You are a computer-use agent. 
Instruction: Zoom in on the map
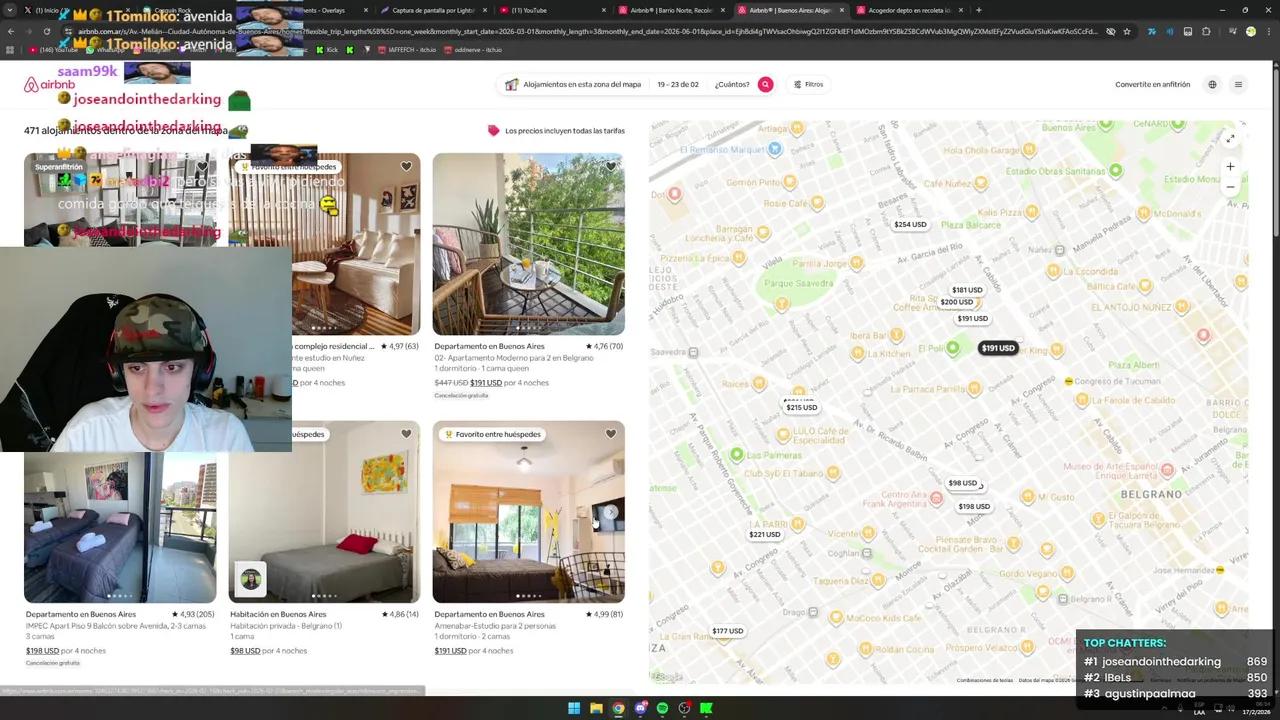(x=1230, y=166)
